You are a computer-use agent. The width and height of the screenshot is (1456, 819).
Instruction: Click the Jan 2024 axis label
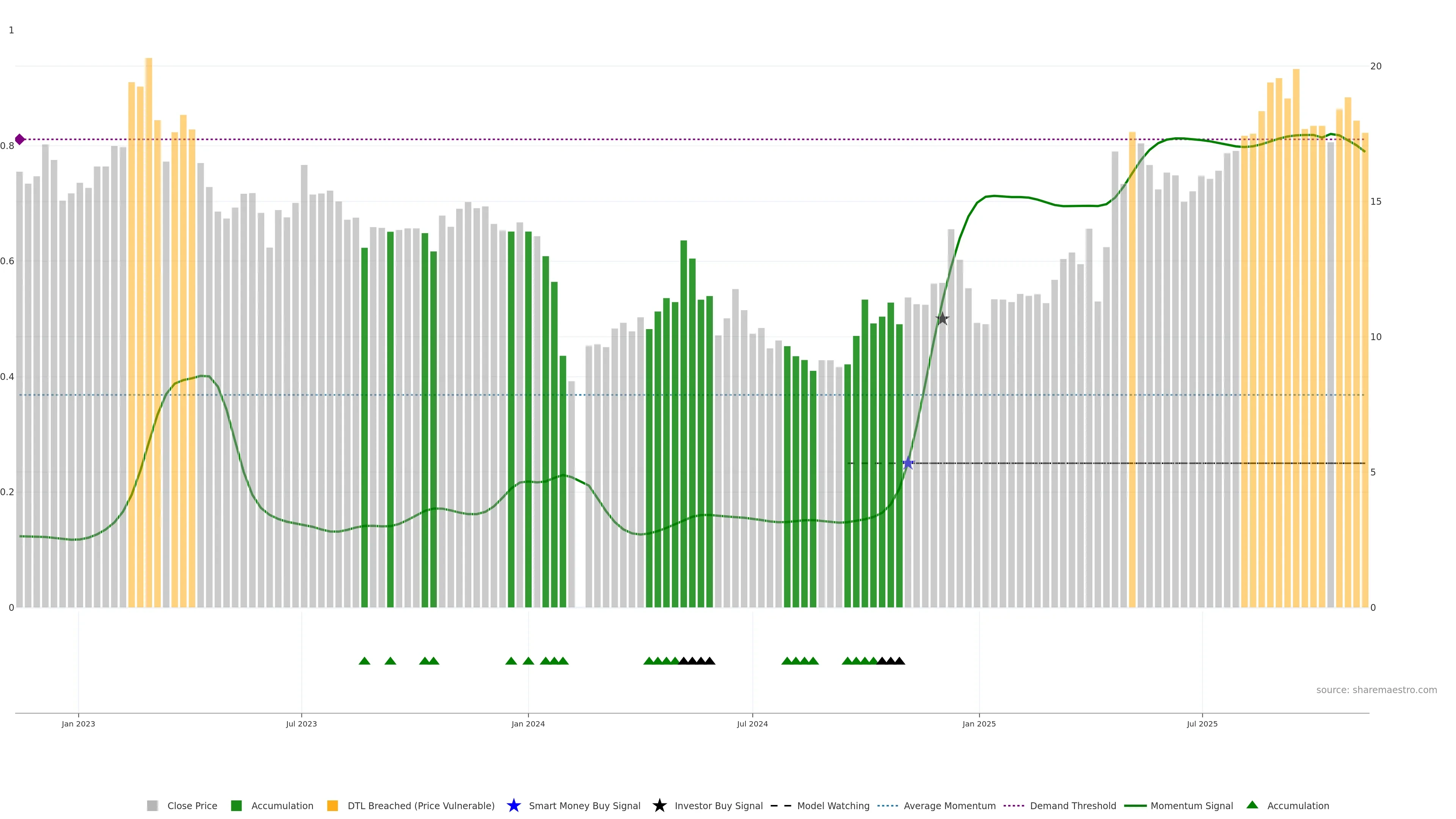coord(528,724)
